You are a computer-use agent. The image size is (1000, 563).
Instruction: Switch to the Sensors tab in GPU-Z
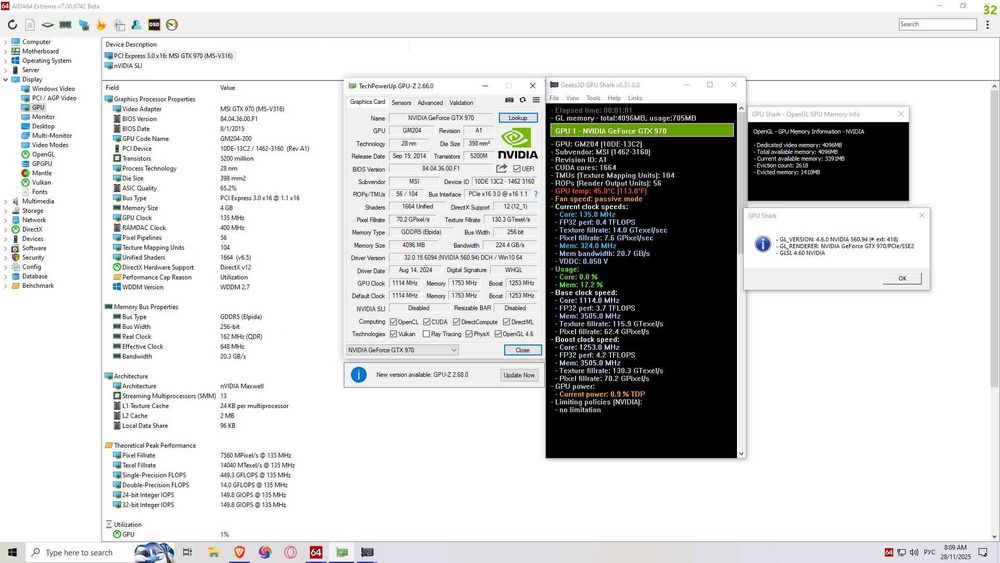click(x=401, y=103)
